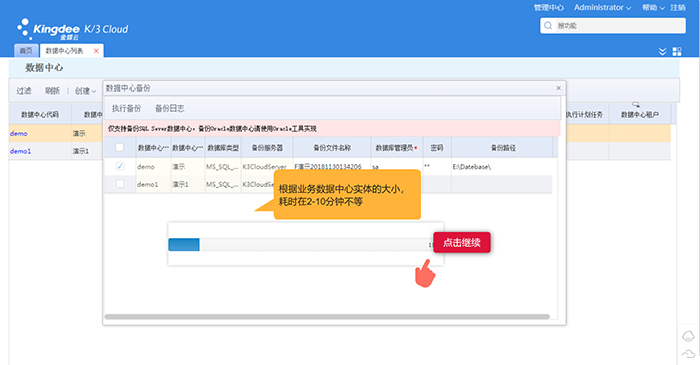Open the demo1 data center link

(x=21, y=151)
